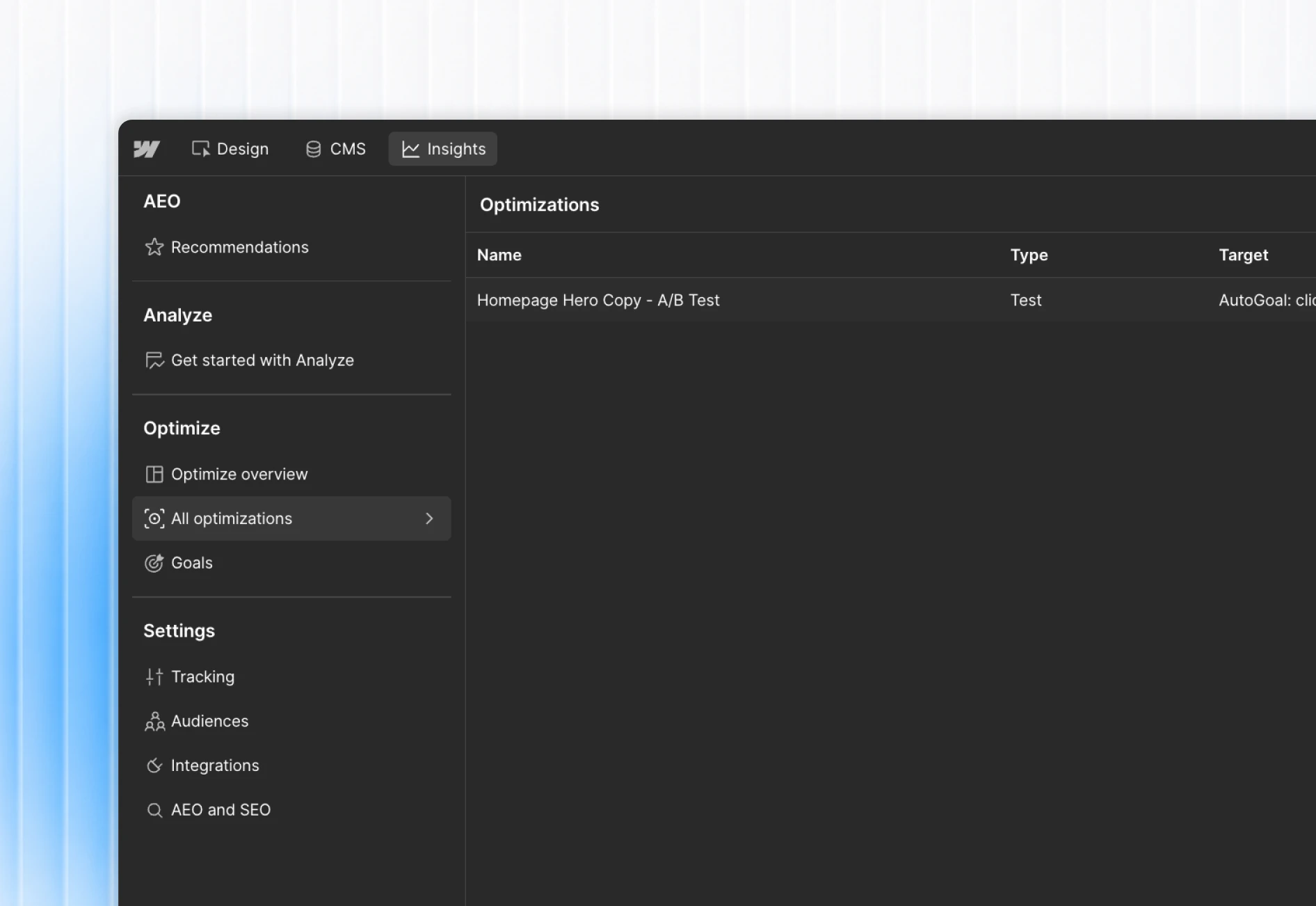The height and width of the screenshot is (906, 1316).
Task: Click the Integrations icon
Action: click(x=154, y=765)
